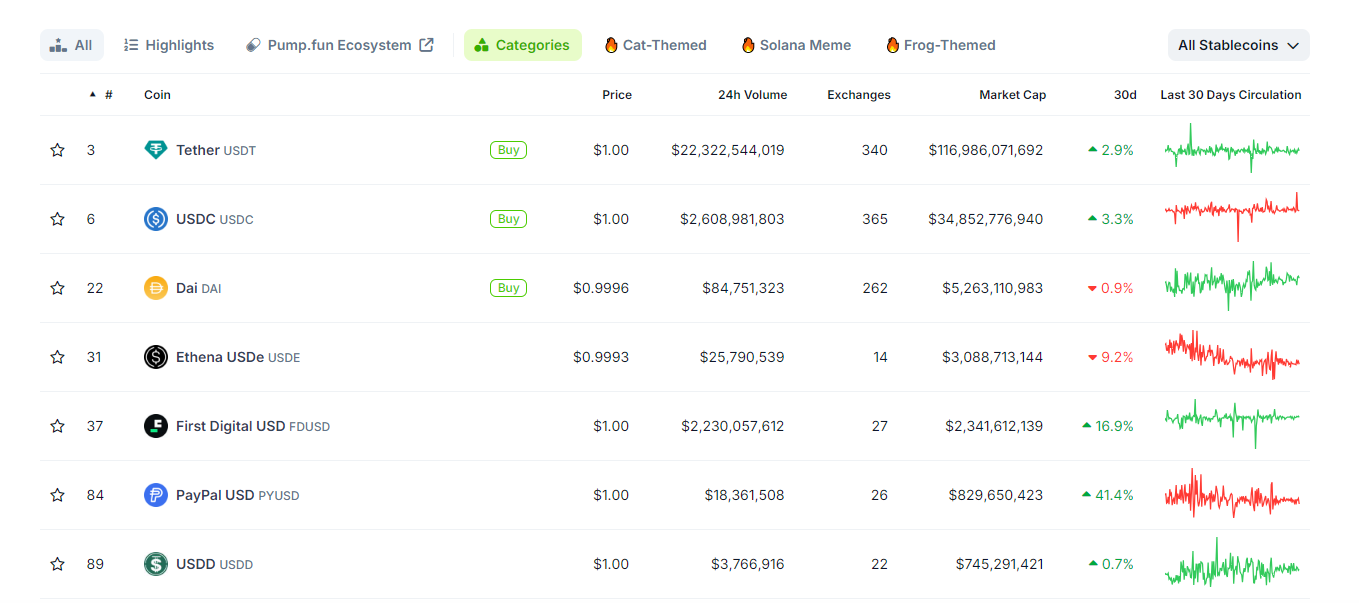Screen dimensions: 1359x603
Task: Click the Tether coin logo
Action: point(156,150)
